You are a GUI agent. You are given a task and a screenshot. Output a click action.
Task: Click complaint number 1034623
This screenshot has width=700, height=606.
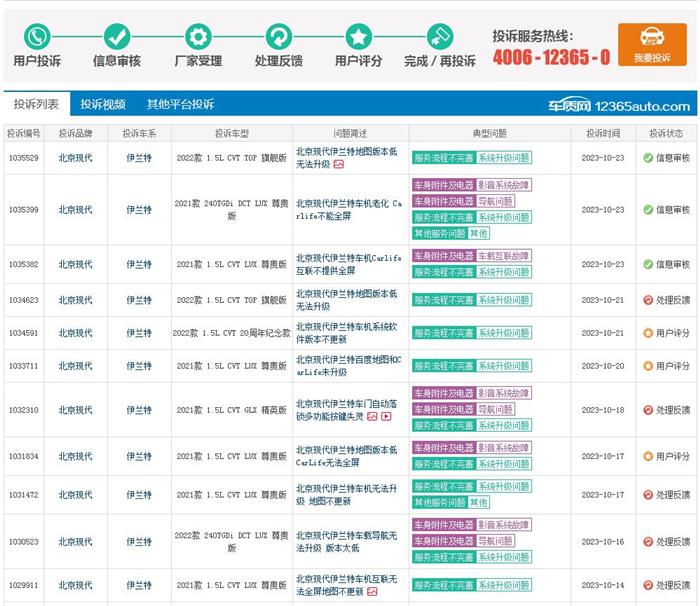(x=24, y=300)
